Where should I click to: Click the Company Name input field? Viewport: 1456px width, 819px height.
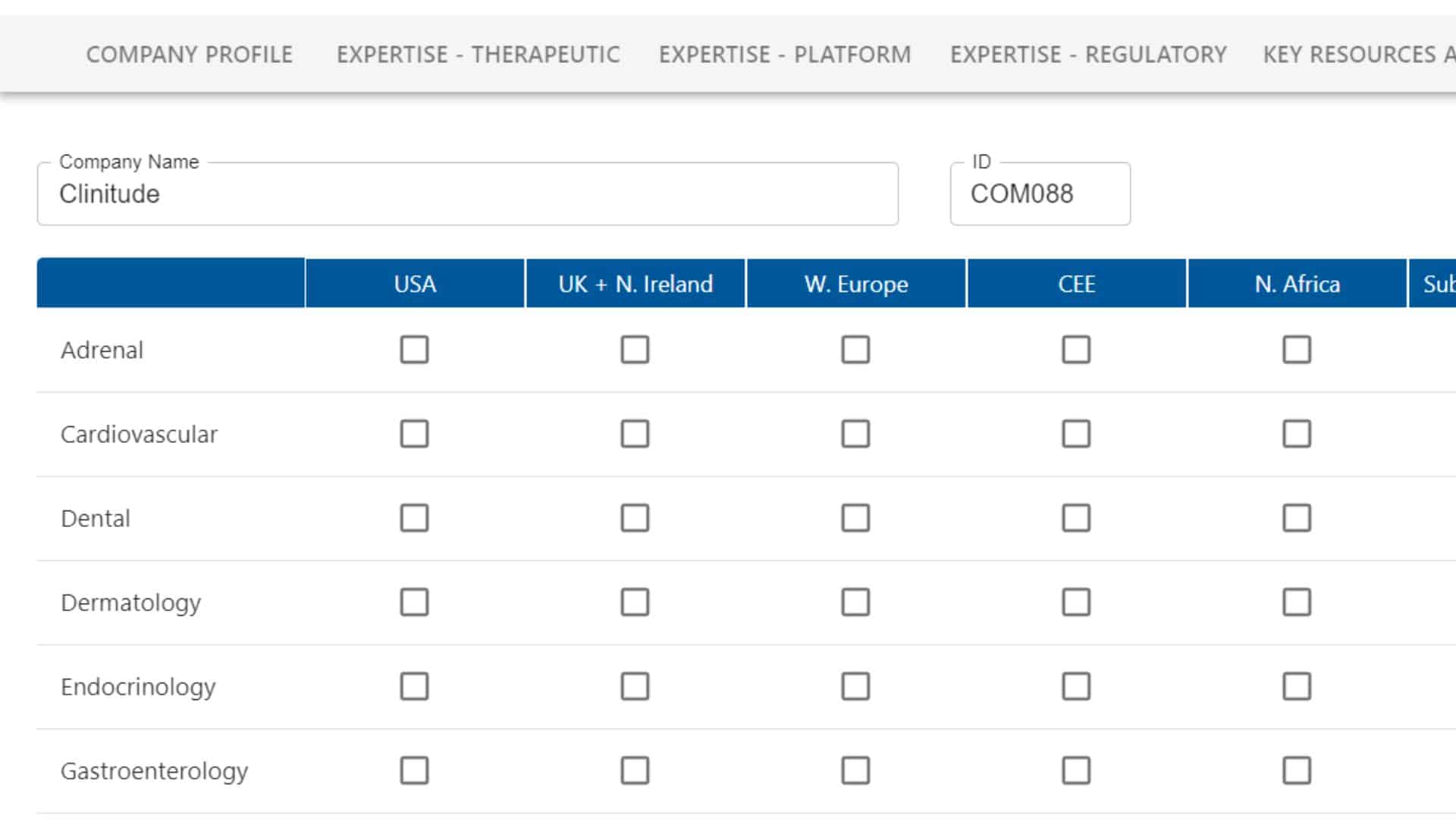(467, 193)
